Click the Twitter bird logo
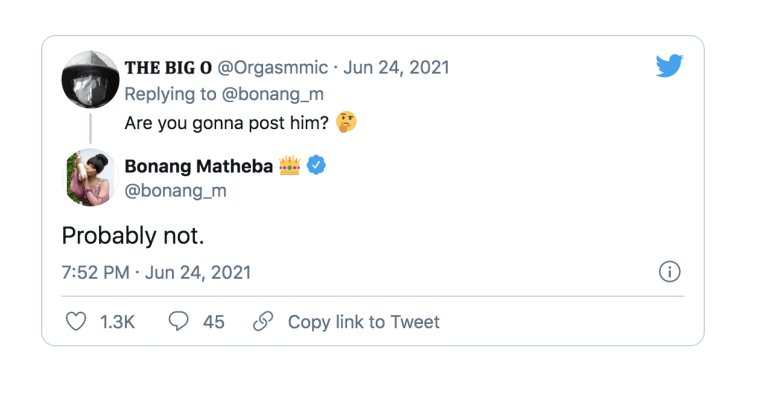770x397 pixels. [669, 66]
